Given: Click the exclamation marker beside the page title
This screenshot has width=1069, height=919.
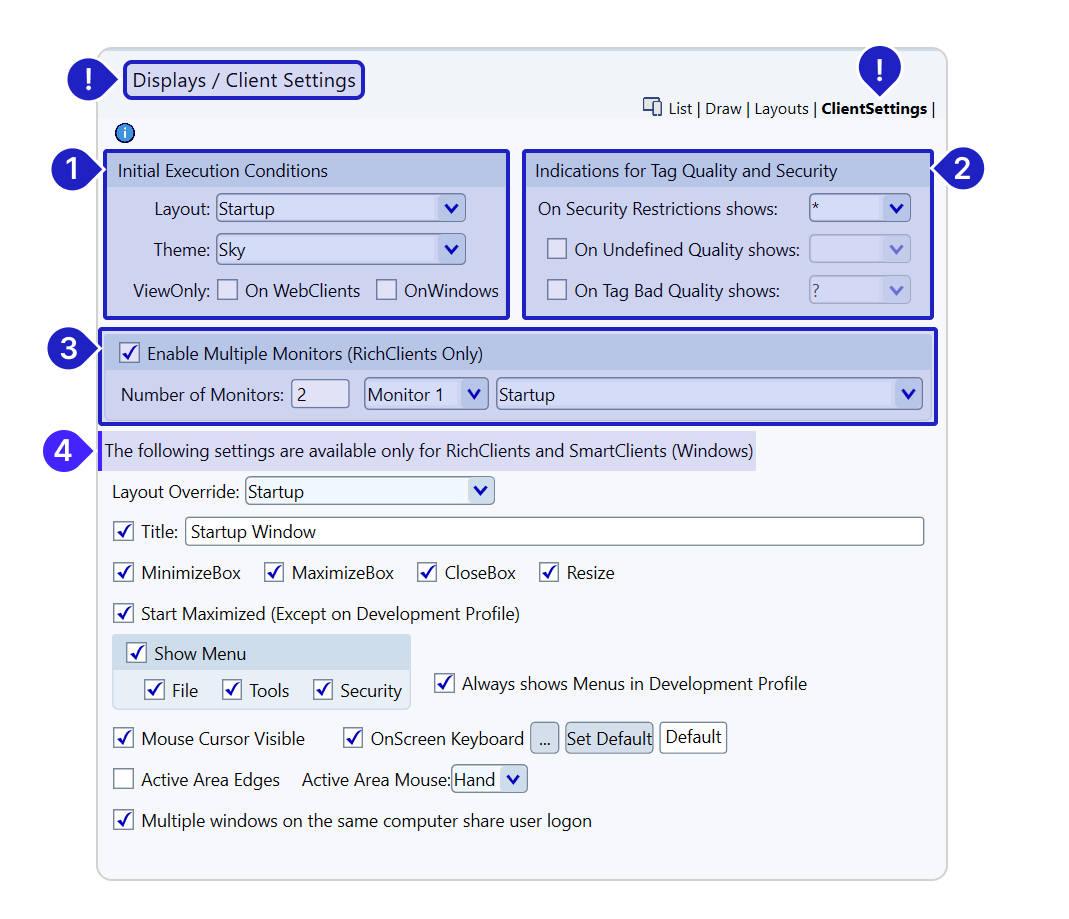Looking at the screenshot, I should [x=88, y=80].
